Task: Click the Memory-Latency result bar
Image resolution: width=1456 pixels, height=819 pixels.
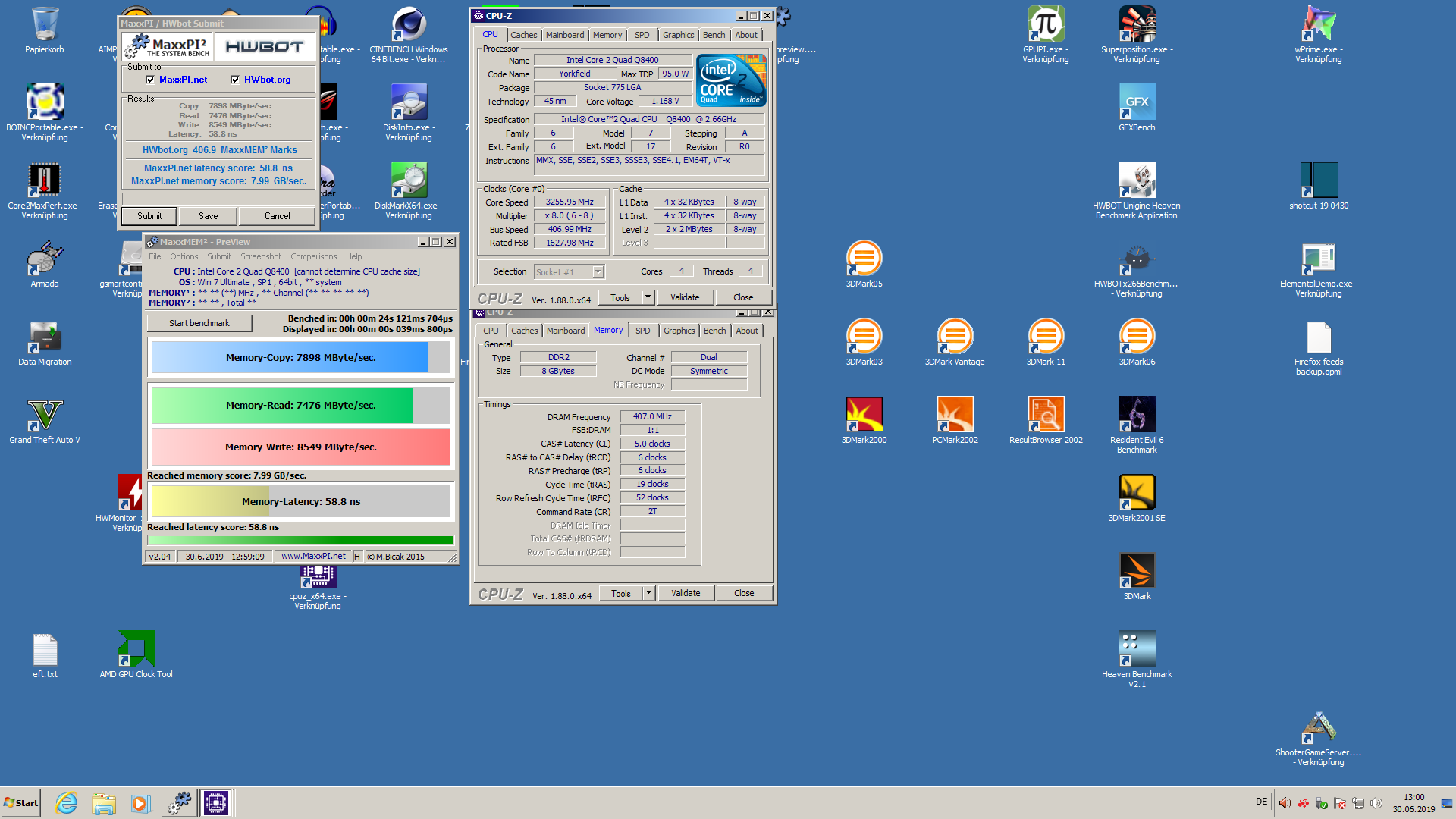Action: pos(301,502)
